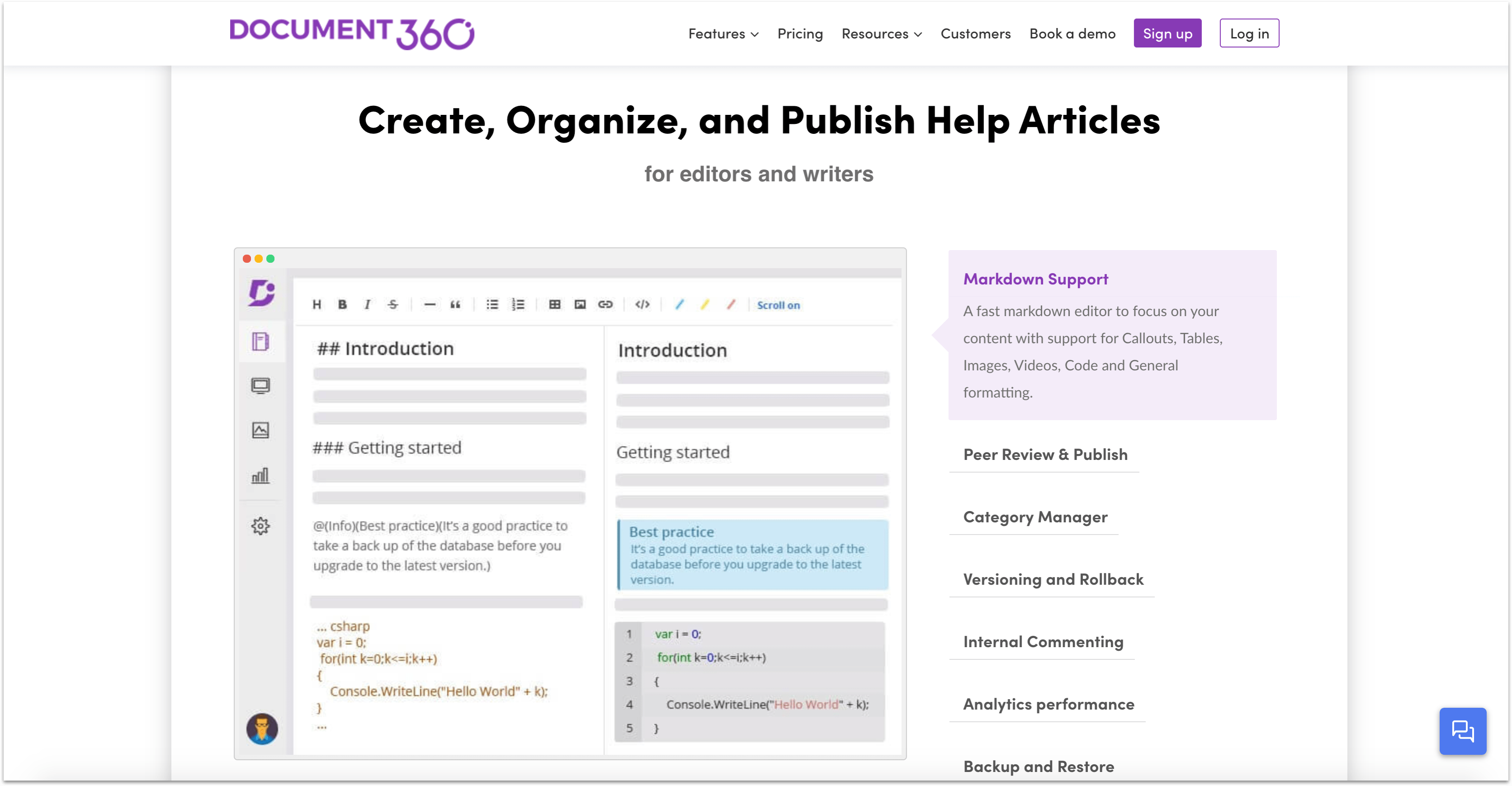The width and height of the screenshot is (1512, 786).
Task: Open Settings gear icon in sidebar
Action: (x=260, y=526)
